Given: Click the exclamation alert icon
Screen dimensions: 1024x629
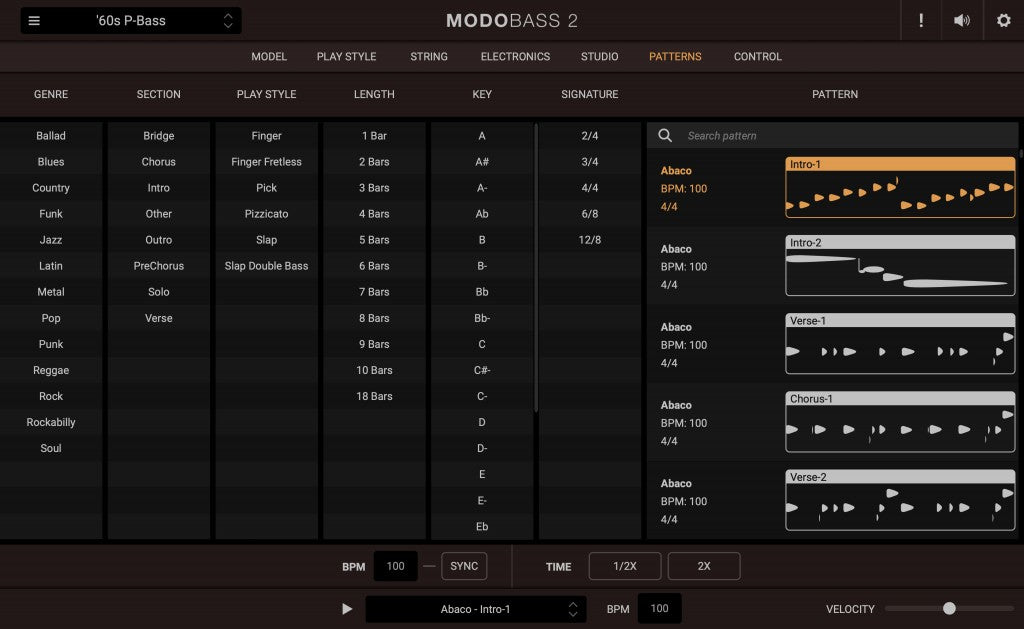Looking at the screenshot, I should (921, 20).
